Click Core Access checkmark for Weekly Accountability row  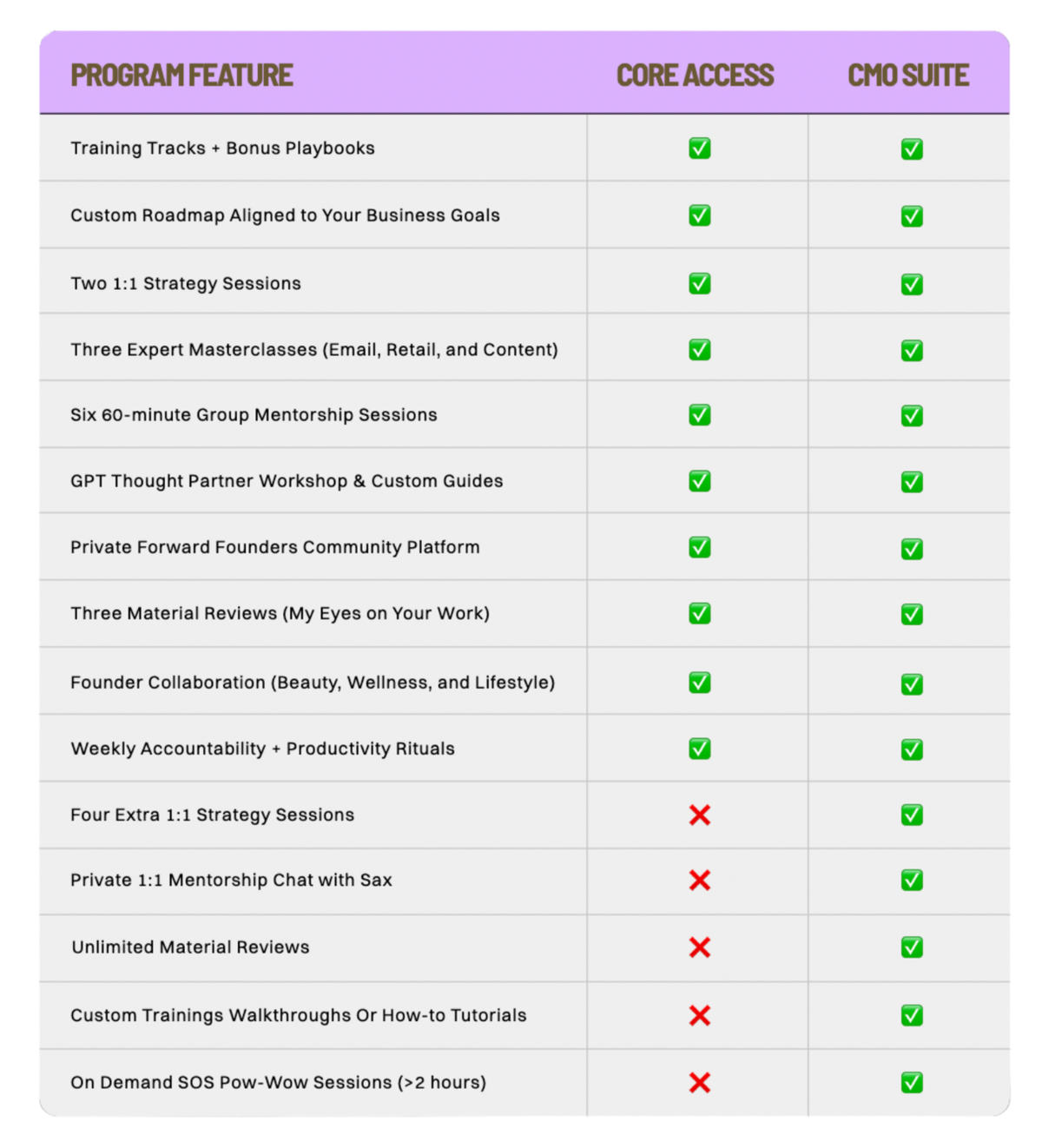(699, 749)
